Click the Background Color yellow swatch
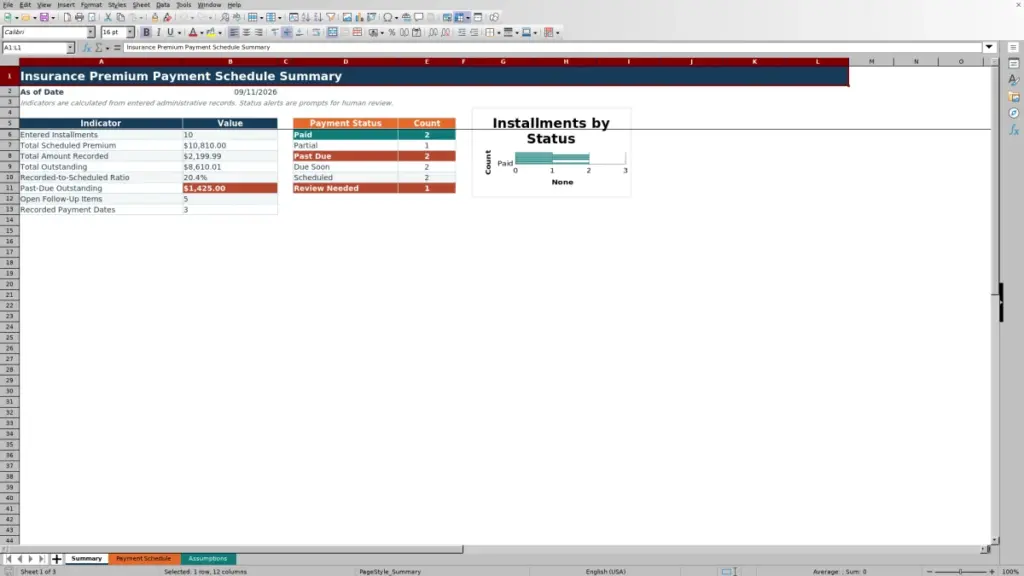The height and width of the screenshot is (576, 1024). pyautogui.click(x=211, y=32)
